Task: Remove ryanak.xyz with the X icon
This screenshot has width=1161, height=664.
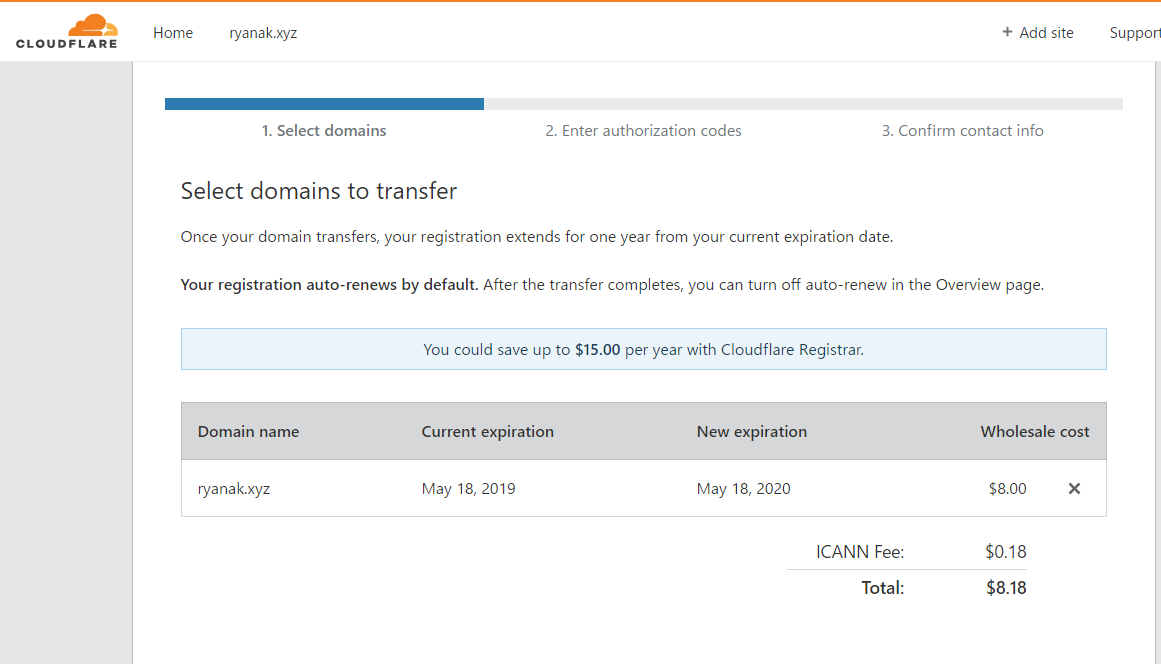Action: [x=1074, y=489]
